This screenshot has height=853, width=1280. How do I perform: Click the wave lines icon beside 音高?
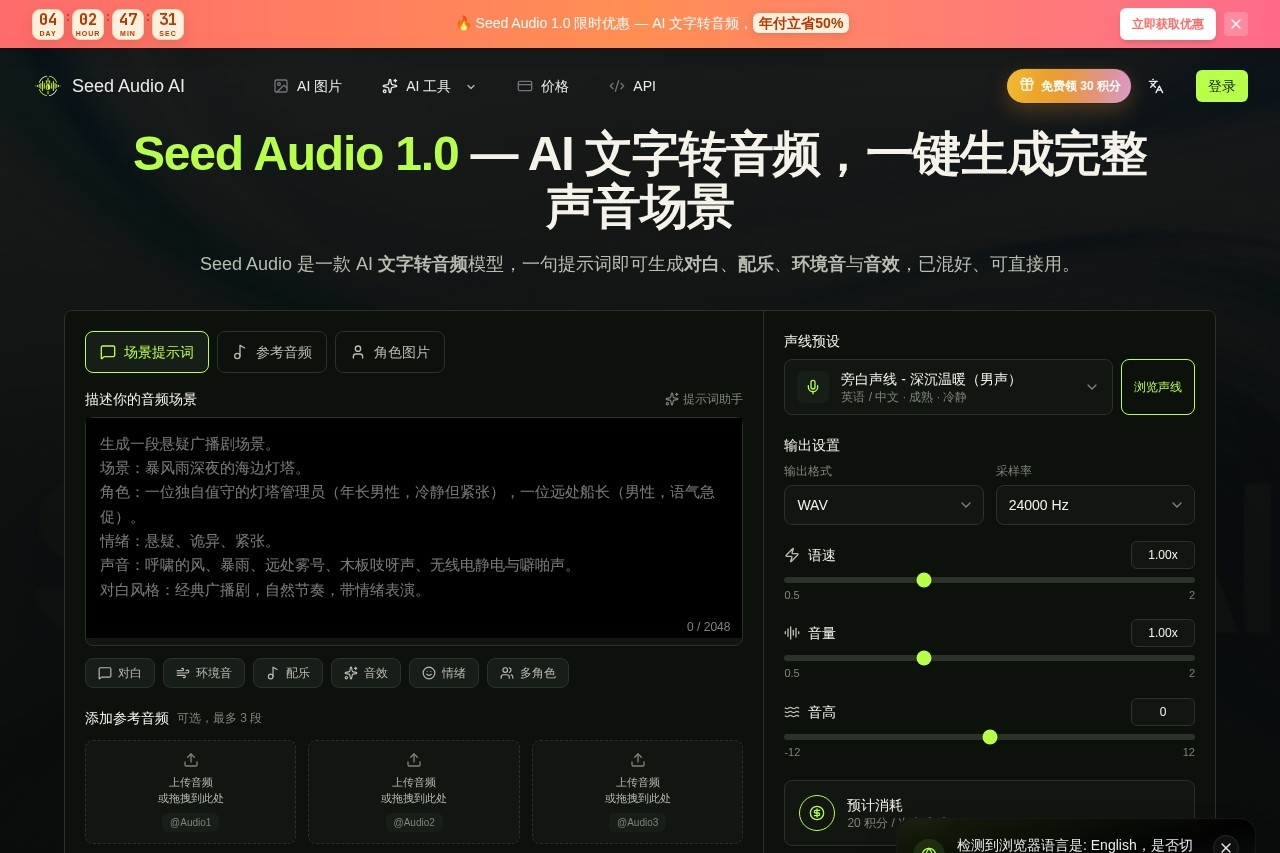[x=792, y=712]
